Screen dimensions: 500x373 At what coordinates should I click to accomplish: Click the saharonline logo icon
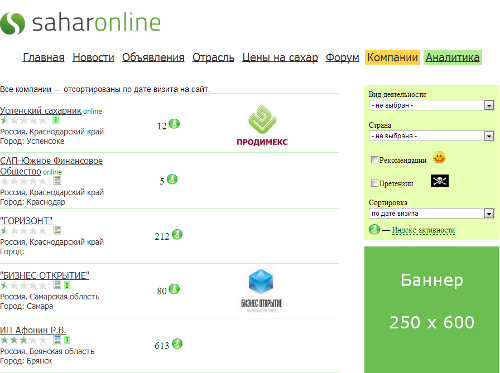pos(13,23)
